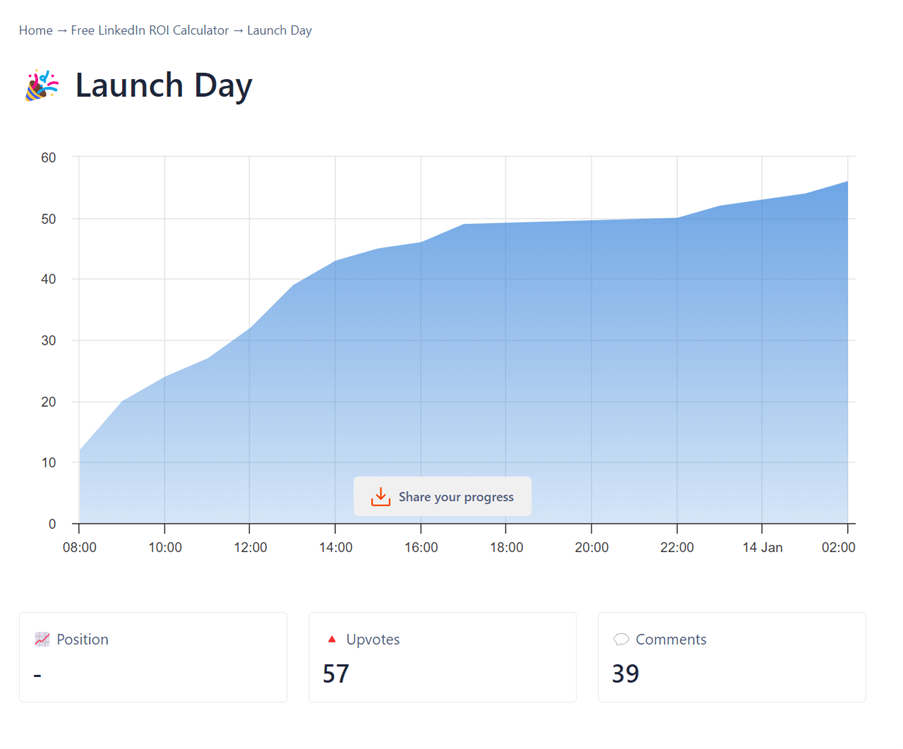Image resolution: width=903 pixels, height=749 pixels.
Task: Click the party popper emoji icon
Action: click(x=42, y=86)
